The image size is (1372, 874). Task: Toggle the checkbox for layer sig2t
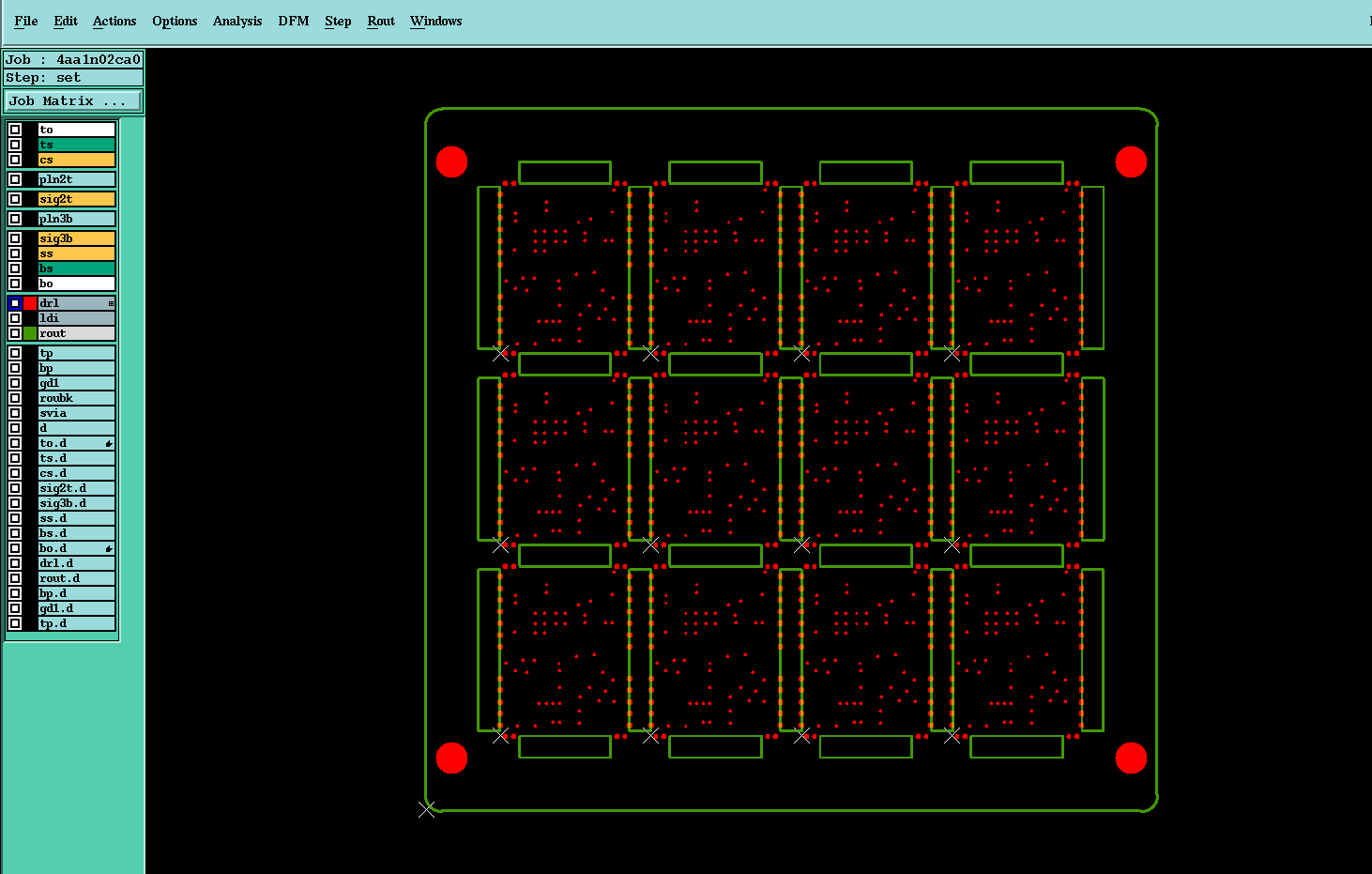click(x=15, y=199)
